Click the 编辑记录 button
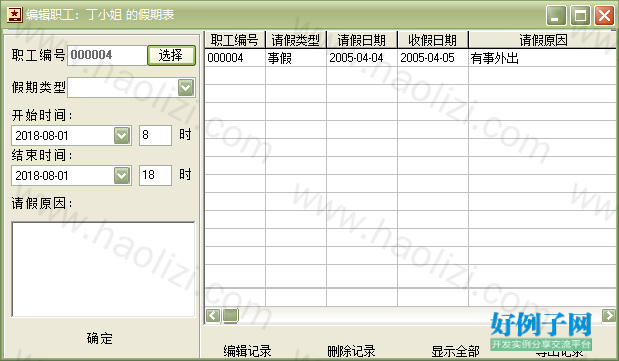619x361 pixels. click(x=248, y=351)
